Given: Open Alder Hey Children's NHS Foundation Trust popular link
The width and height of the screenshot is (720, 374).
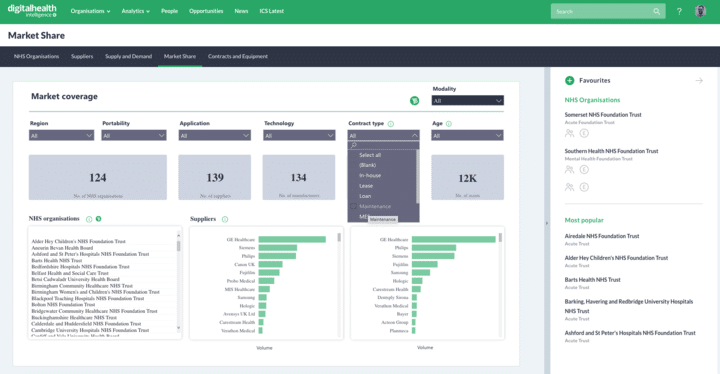Looking at the screenshot, I should pos(616,258).
